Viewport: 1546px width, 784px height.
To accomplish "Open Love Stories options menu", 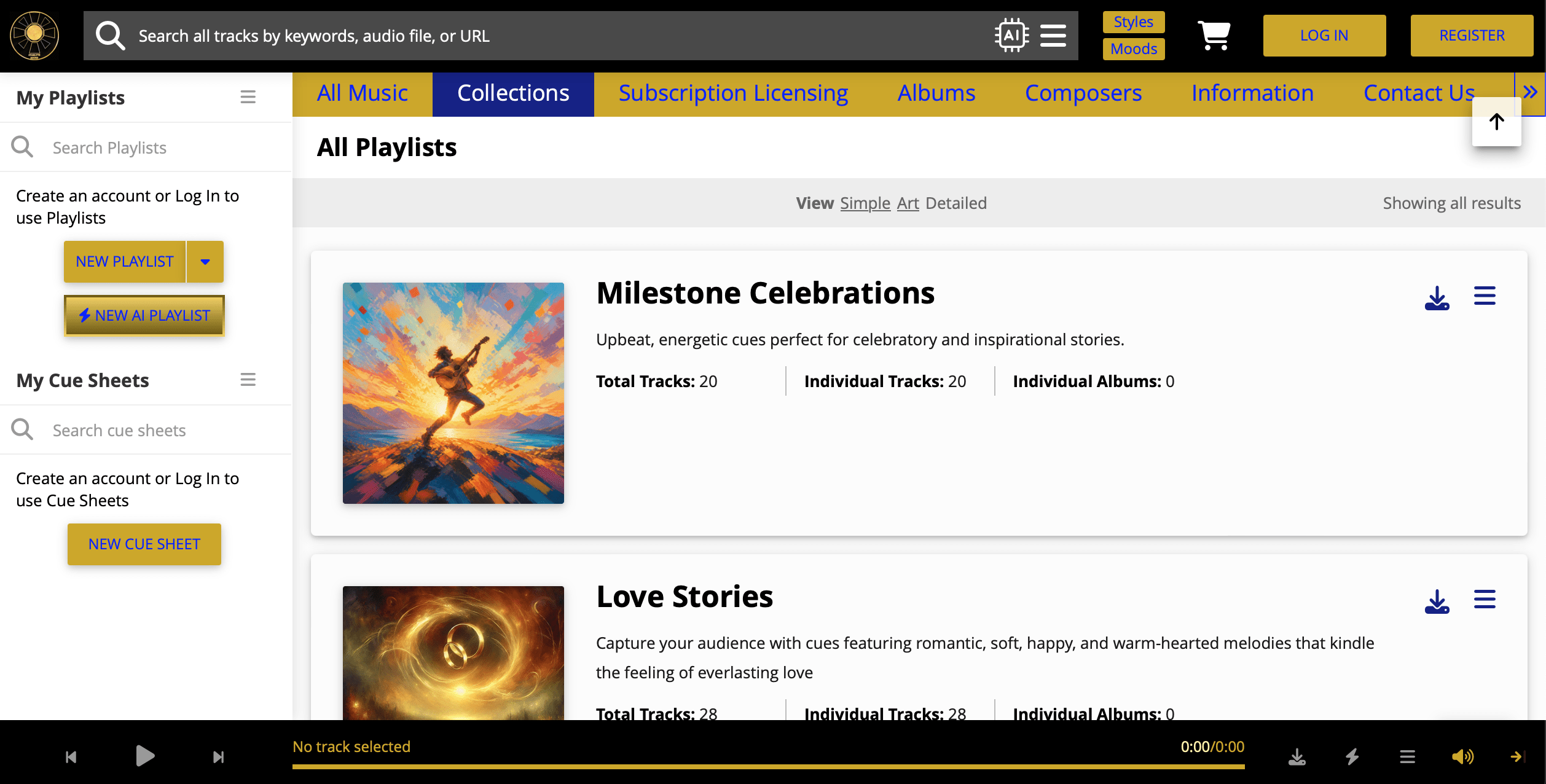I will (x=1485, y=600).
